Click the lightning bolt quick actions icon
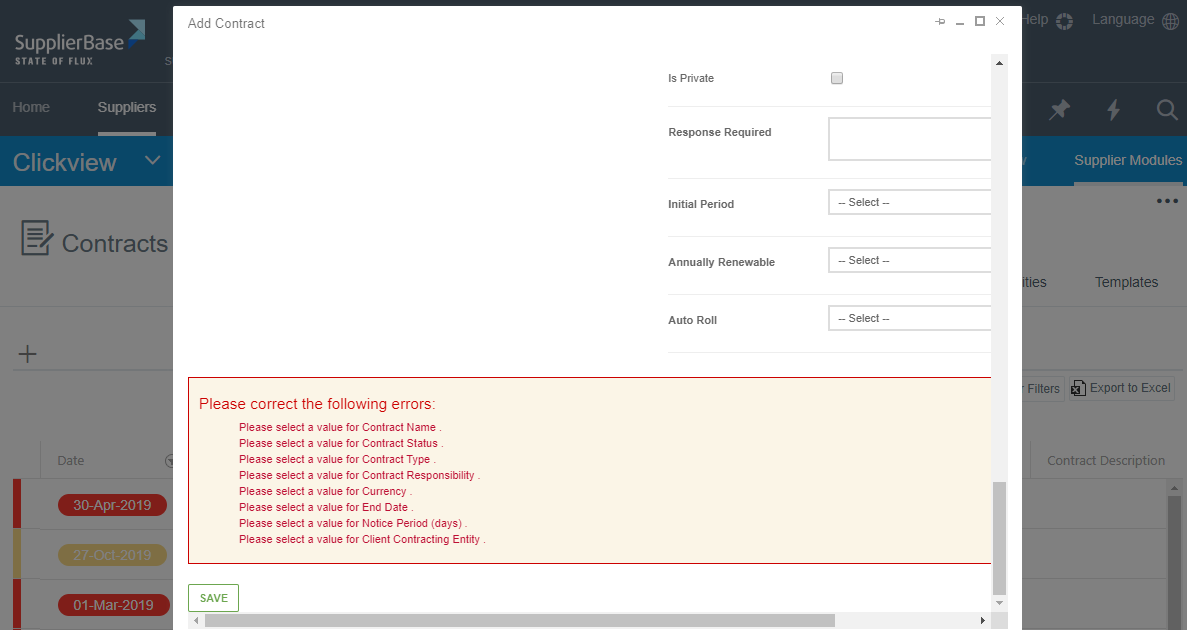Image resolution: width=1187 pixels, height=630 pixels. point(1113,110)
